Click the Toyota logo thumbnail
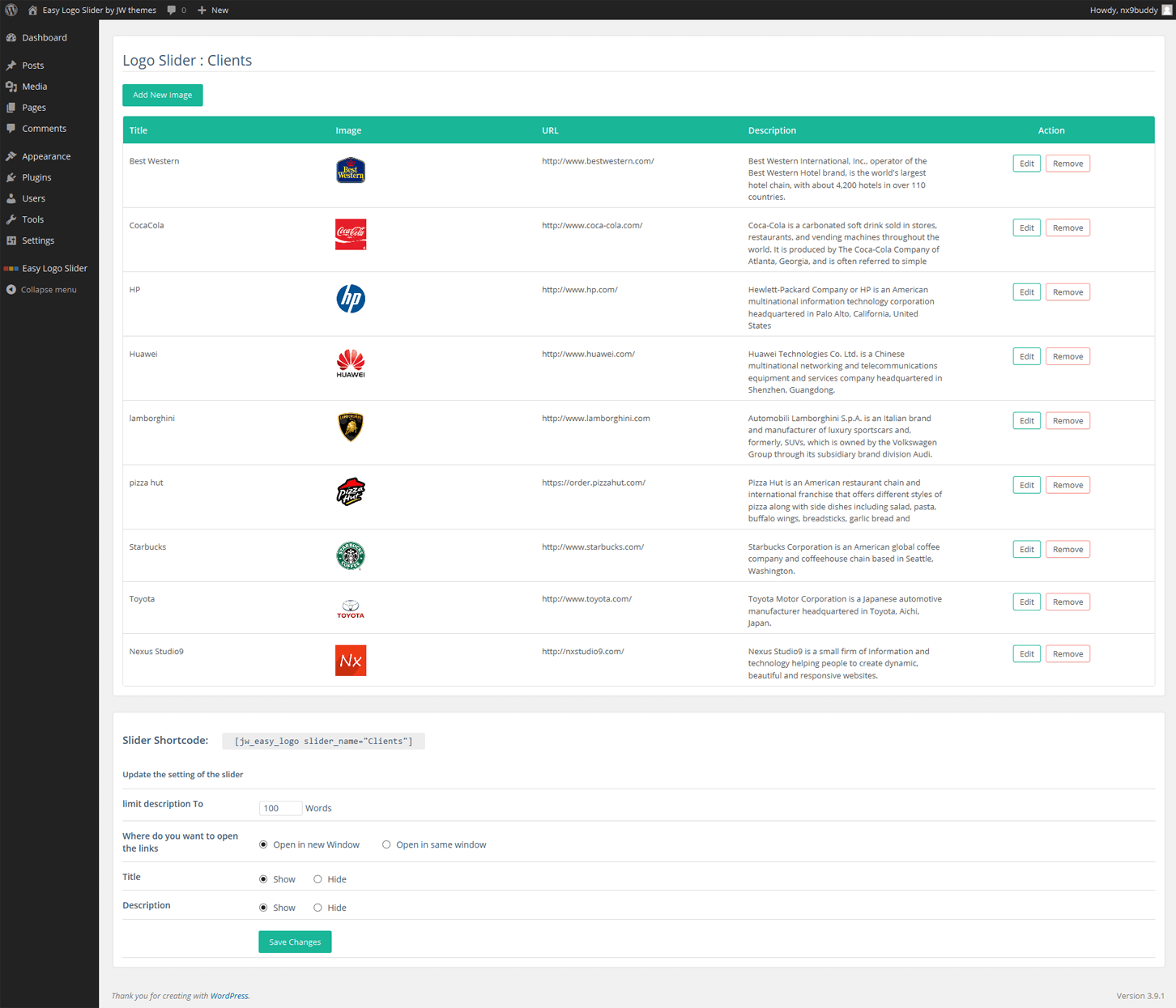Screen dimensions: 1176x1008 [351, 609]
